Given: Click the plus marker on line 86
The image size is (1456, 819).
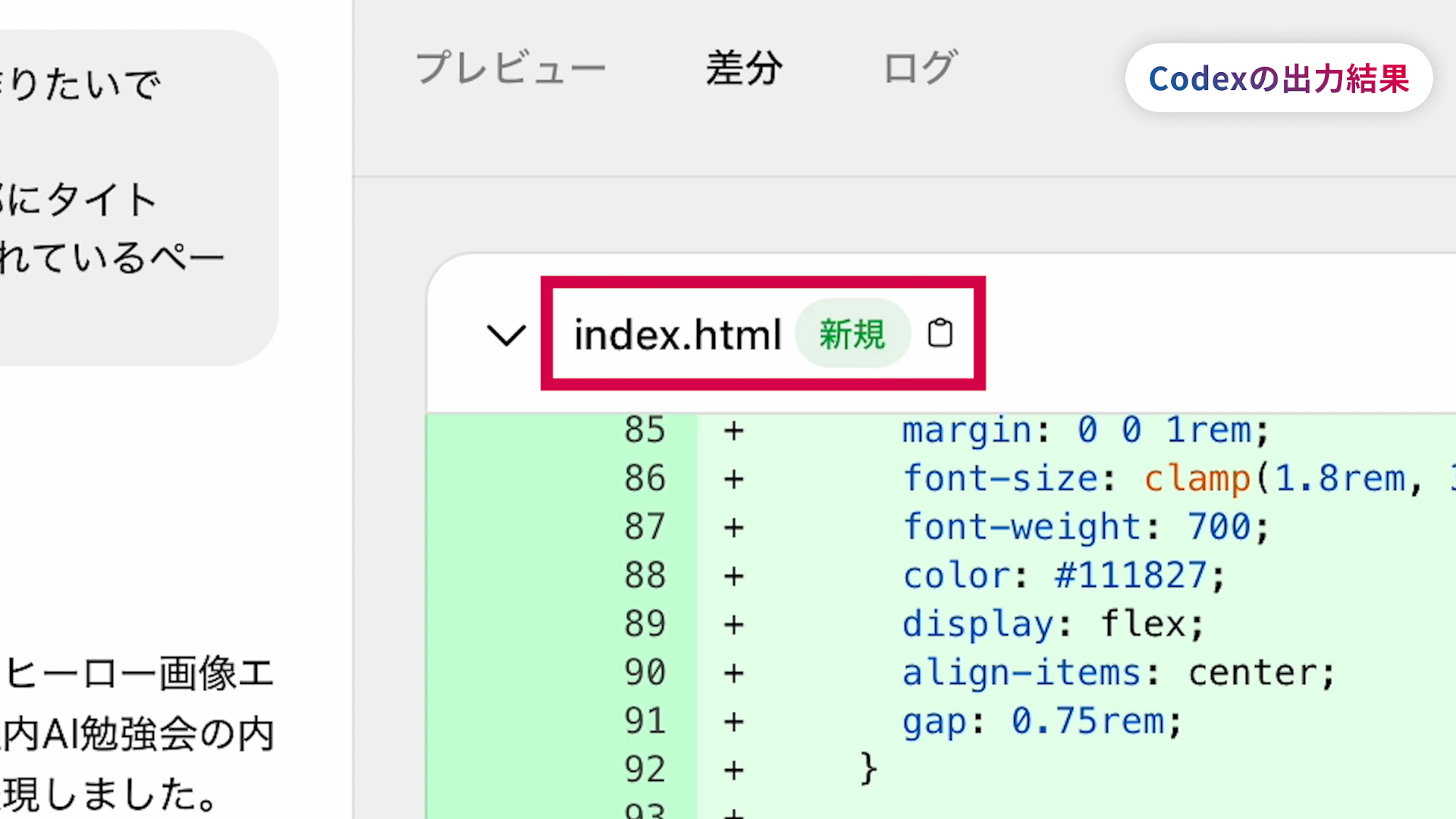Looking at the screenshot, I should [734, 479].
